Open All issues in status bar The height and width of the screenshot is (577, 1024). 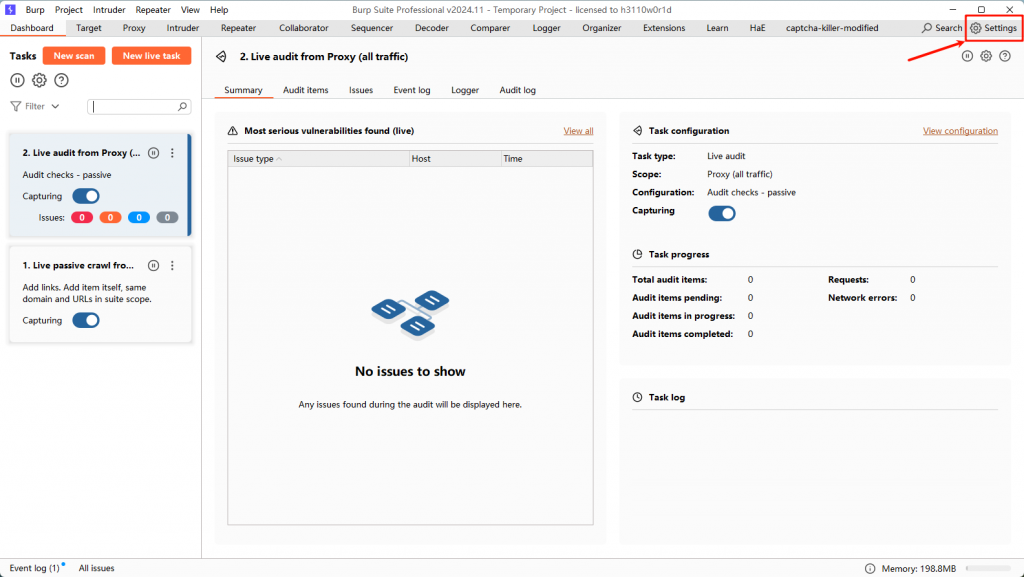97,568
